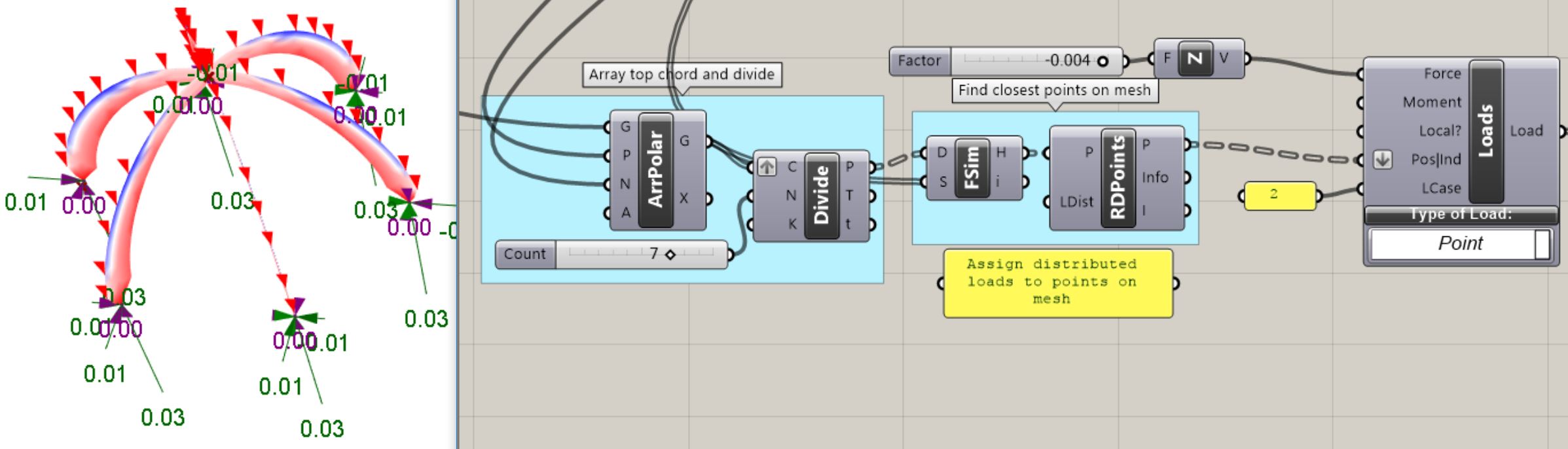Click the Local? input on Loads
Viewport: 1568px width, 449px height.
click(x=1439, y=131)
